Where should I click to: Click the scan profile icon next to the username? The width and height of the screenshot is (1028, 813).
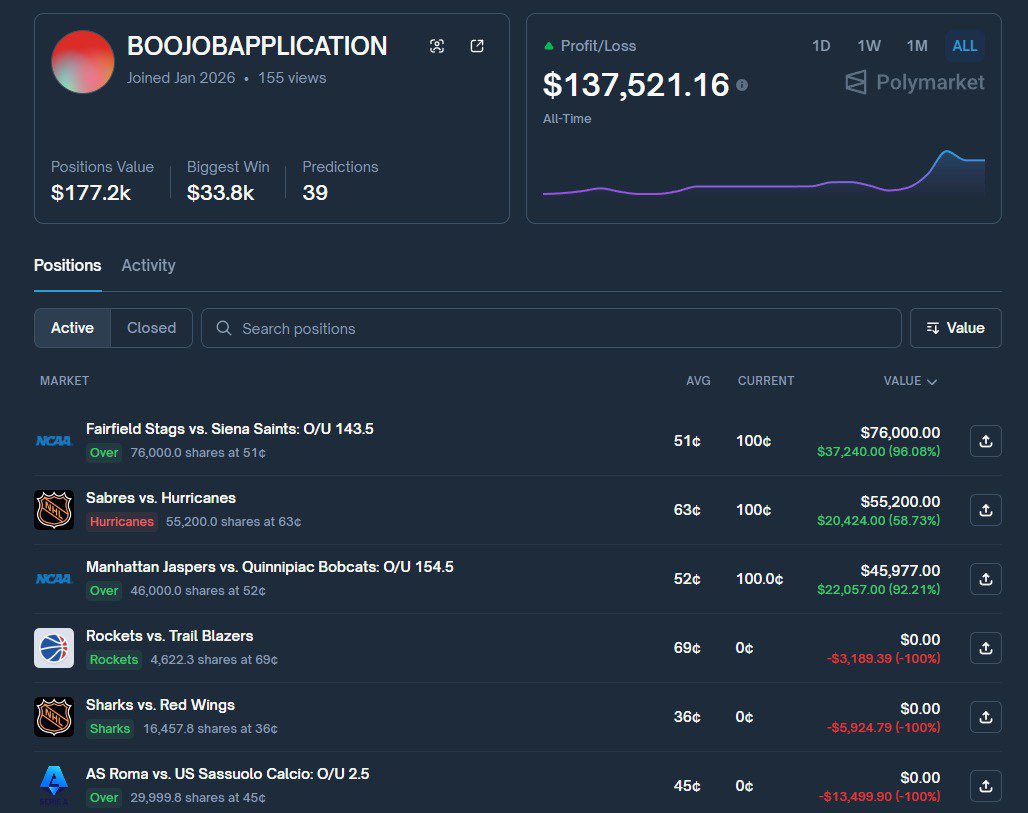[x=437, y=46]
